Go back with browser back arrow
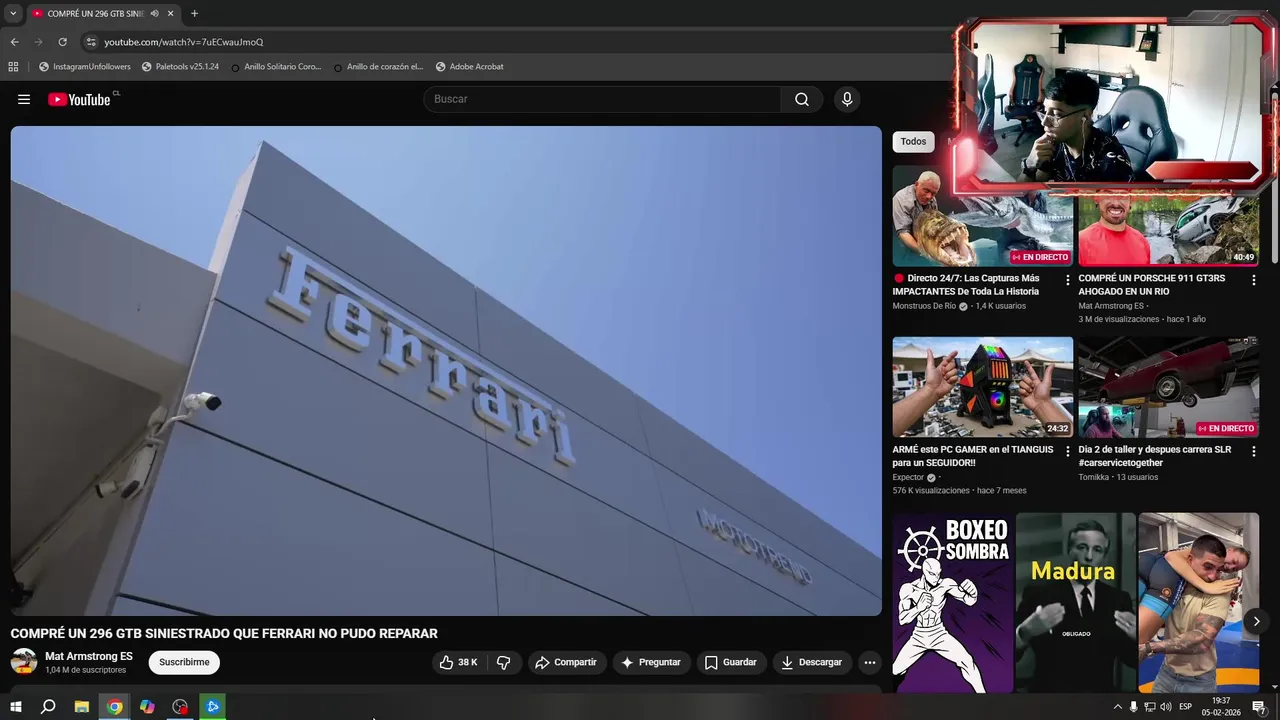Screen dimensions: 1280x720 14,42
